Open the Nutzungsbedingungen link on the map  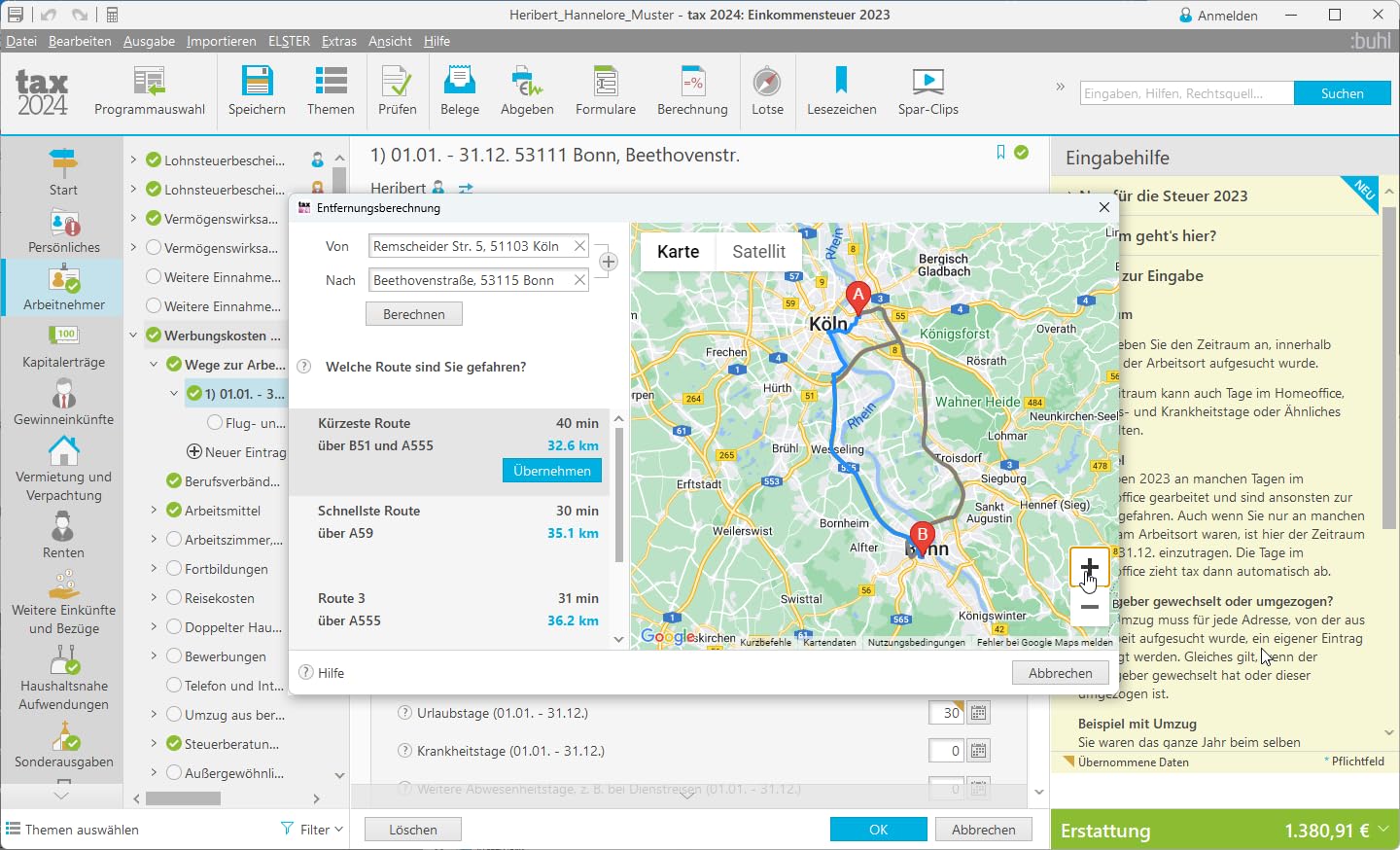[x=917, y=642]
